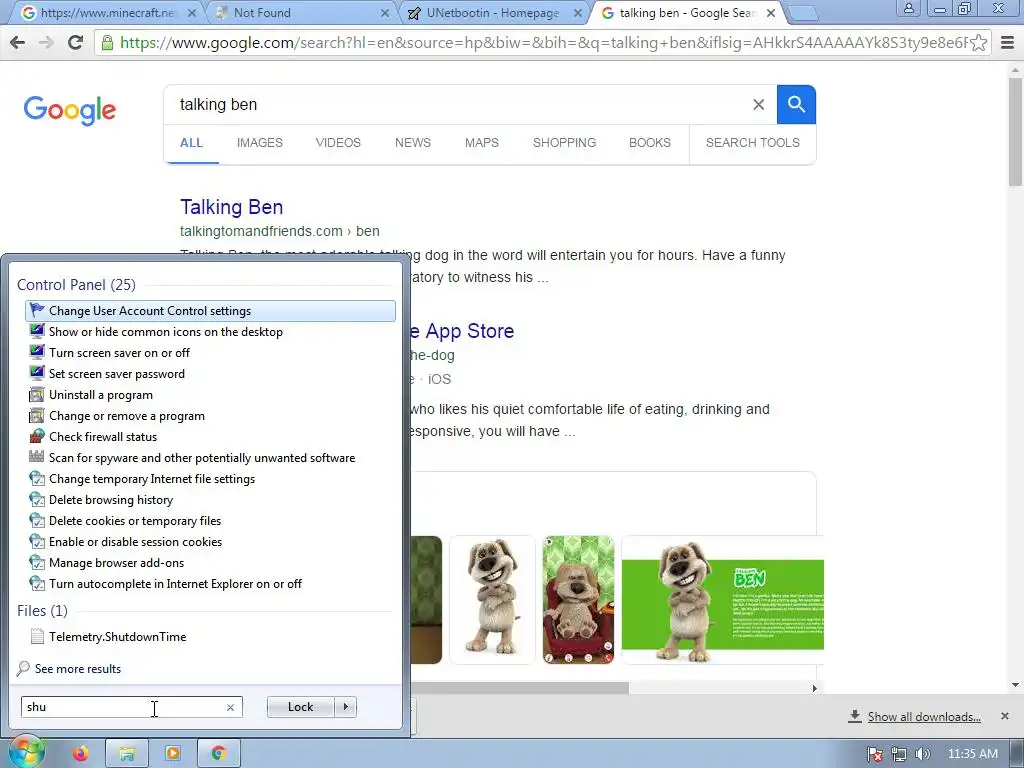Open Delete cookies or temporary files
The width and height of the screenshot is (1024, 768).
point(210,520)
